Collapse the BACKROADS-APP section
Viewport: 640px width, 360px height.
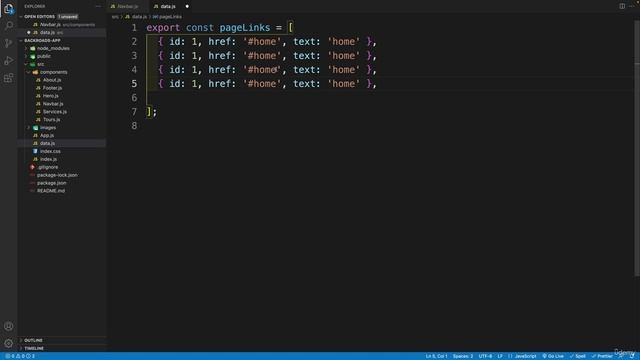tap(42, 40)
